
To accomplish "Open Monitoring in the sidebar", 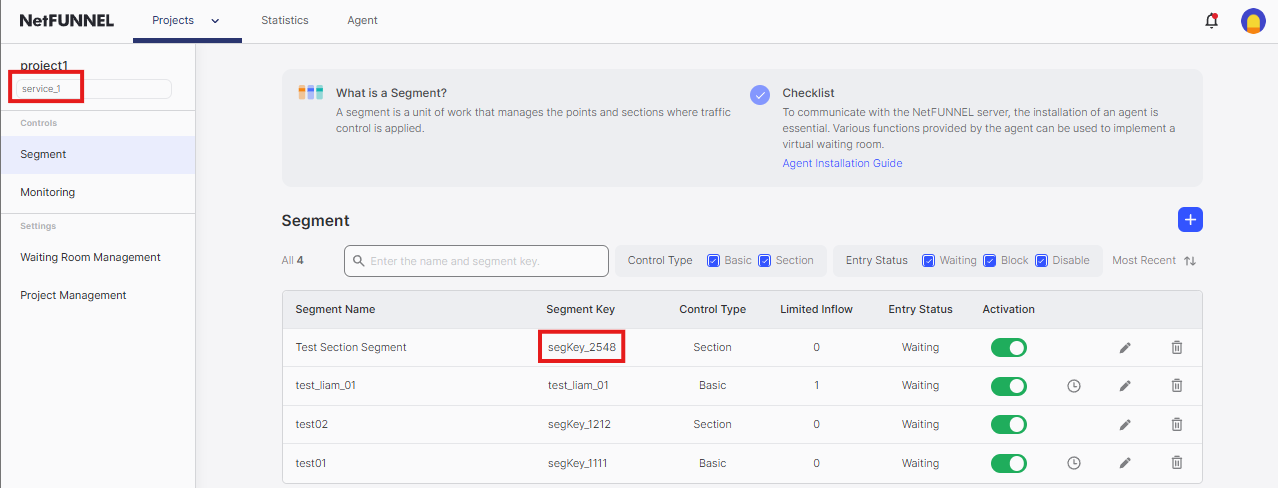I will coord(48,192).
